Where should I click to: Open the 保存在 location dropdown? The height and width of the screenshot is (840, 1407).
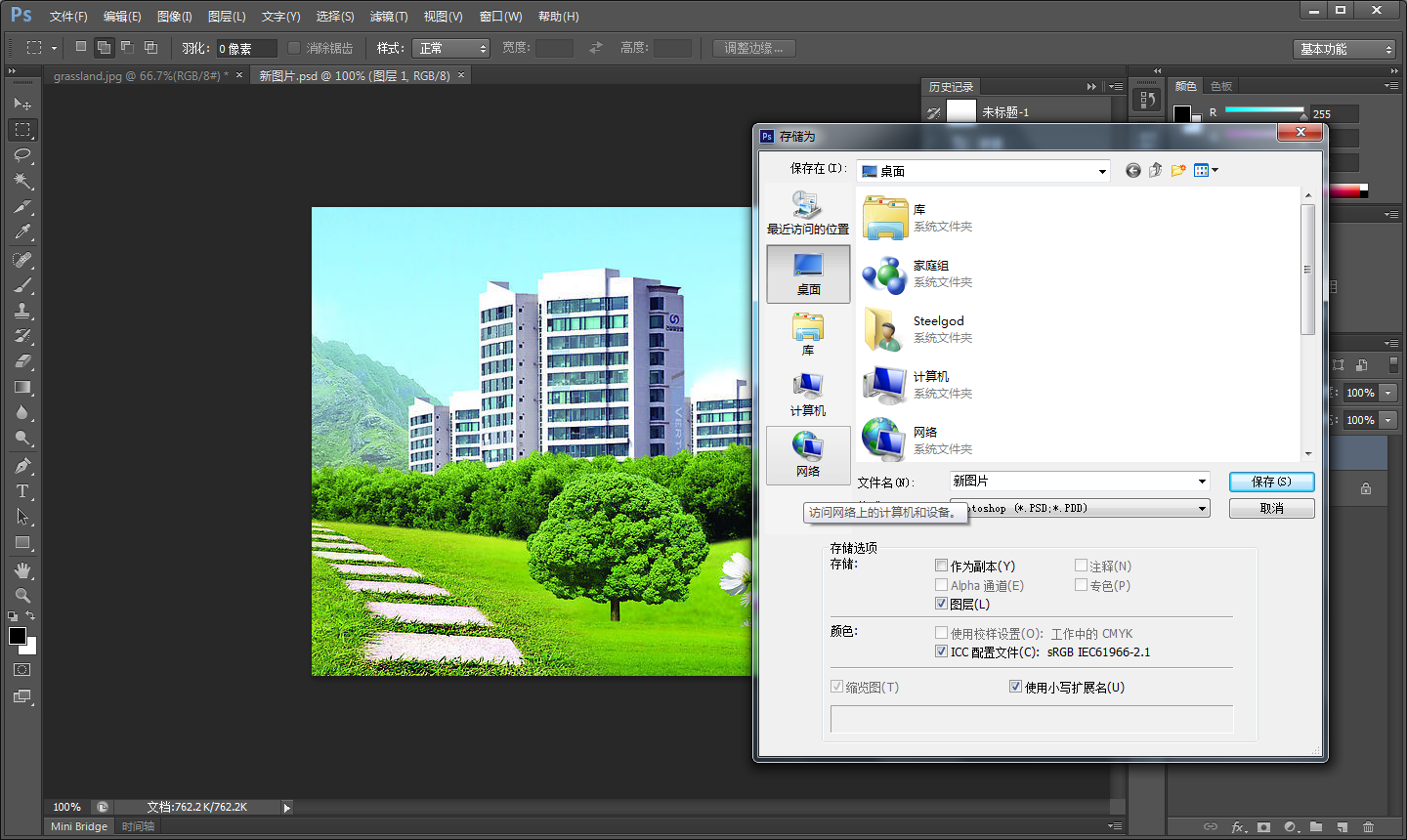pyautogui.click(x=1102, y=171)
